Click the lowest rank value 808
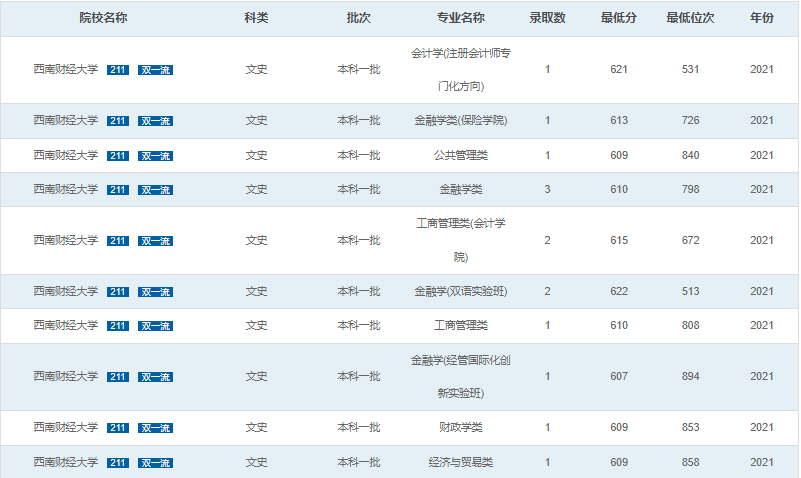 click(x=691, y=325)
